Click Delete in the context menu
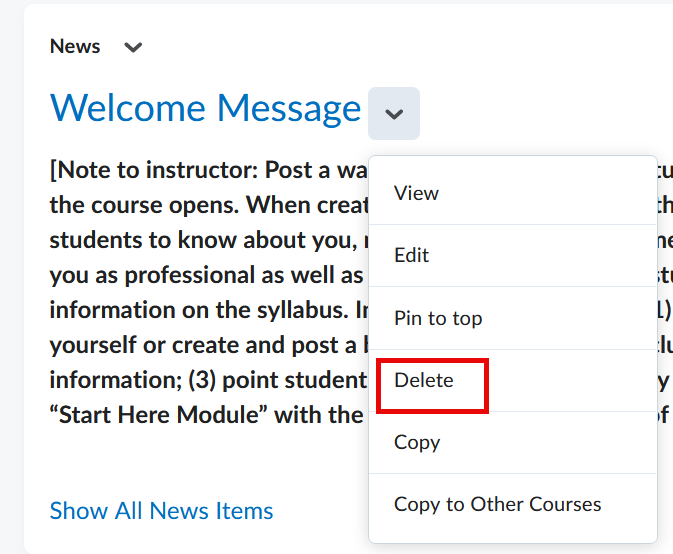The width and height of the screenshot is (673, 554). 424,380
